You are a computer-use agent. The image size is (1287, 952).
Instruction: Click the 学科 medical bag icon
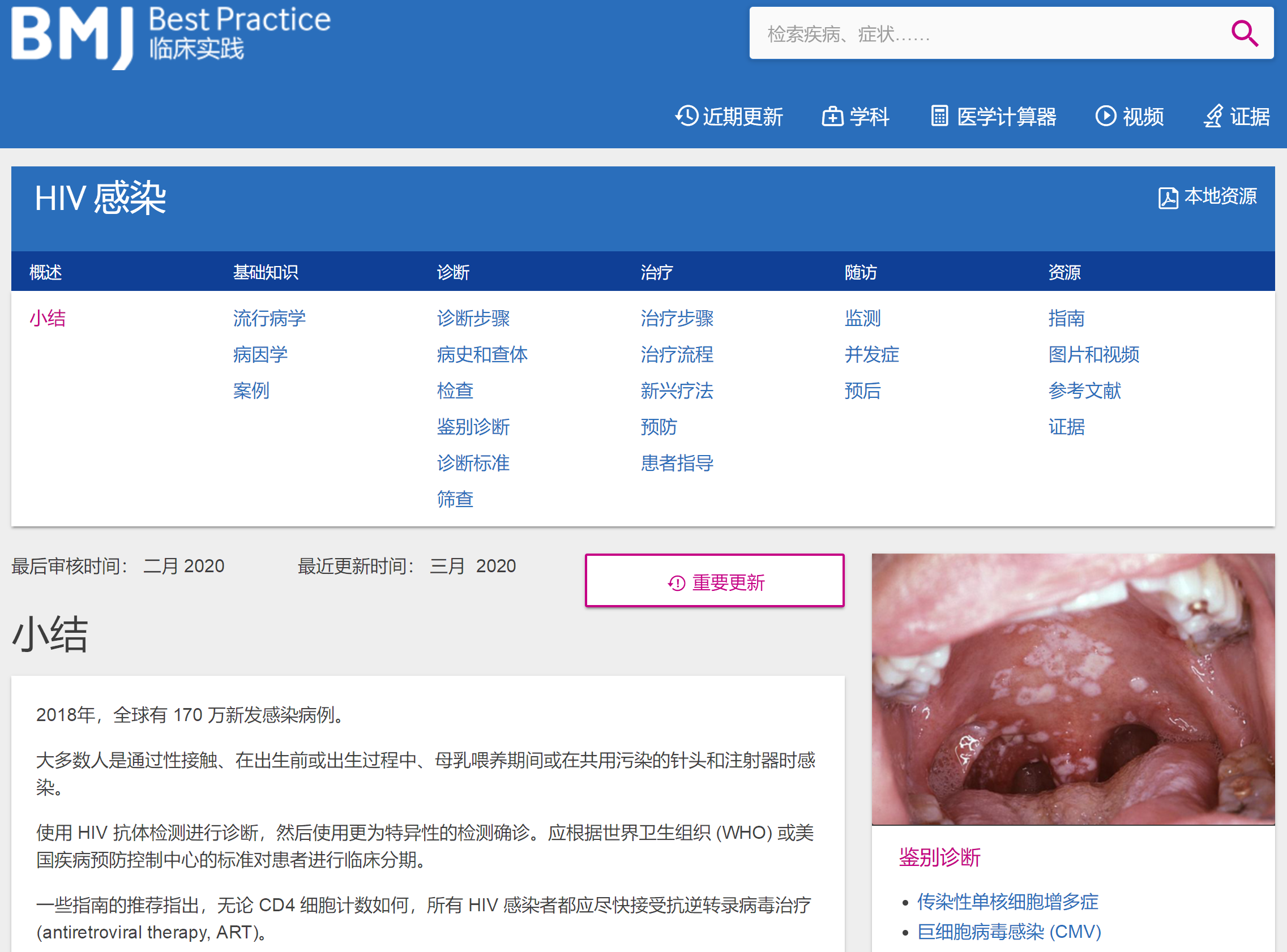click(832, 117)
